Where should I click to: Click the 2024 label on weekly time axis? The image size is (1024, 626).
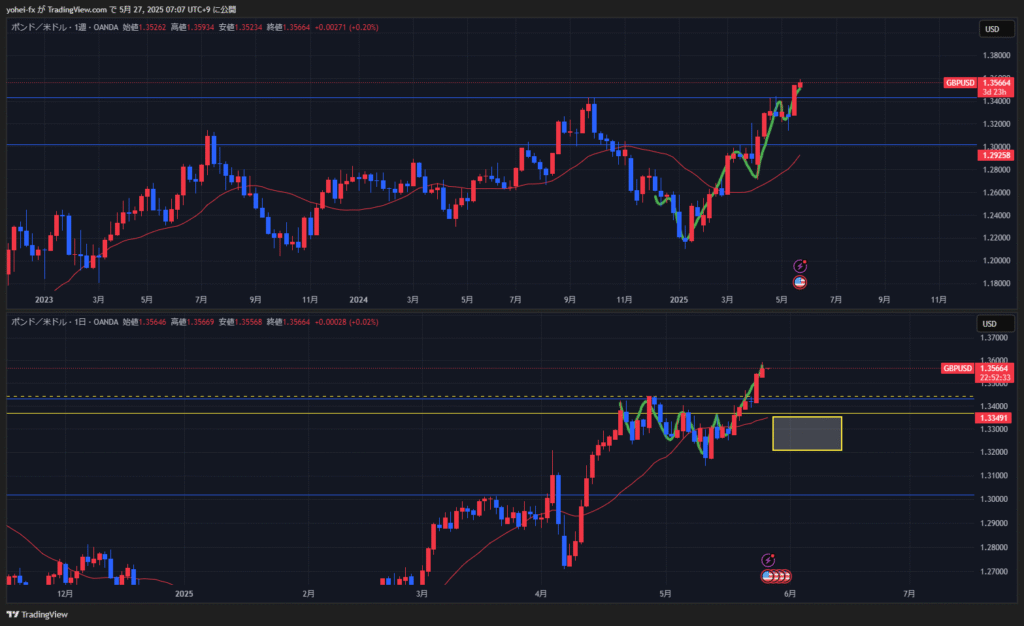pos(359,300)
